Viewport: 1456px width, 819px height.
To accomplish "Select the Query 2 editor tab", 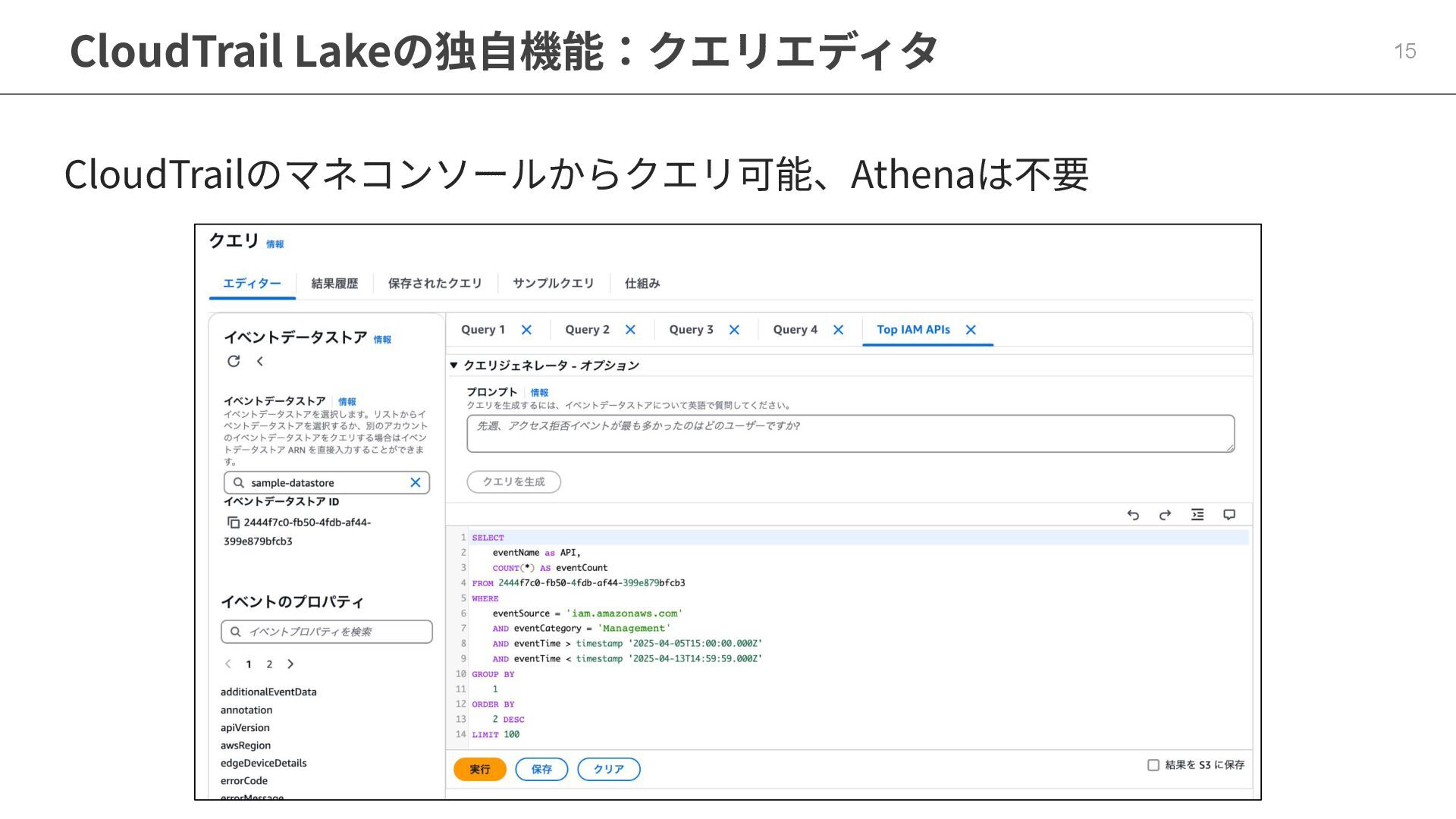I will (587, 330).
